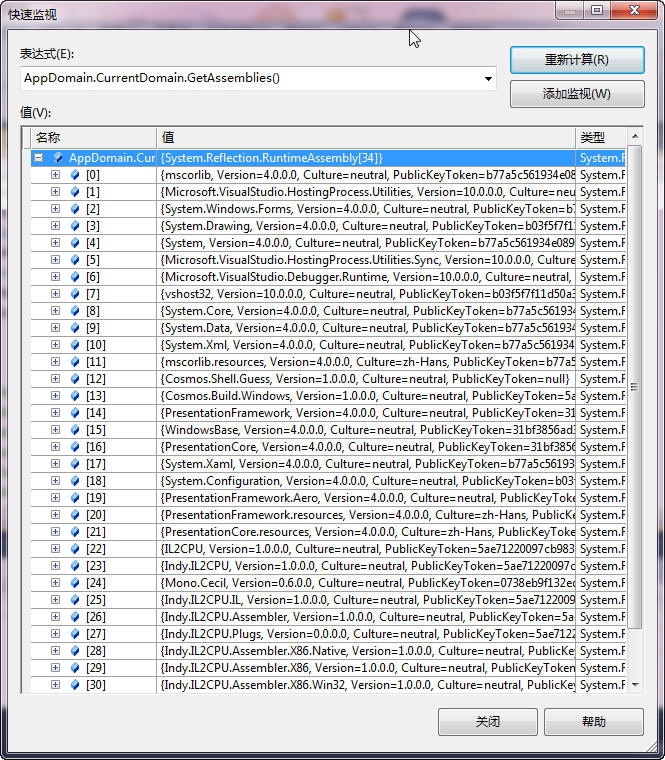
Task: Select the mscorlib.resources value cell
Action: [x=366, y=362]
